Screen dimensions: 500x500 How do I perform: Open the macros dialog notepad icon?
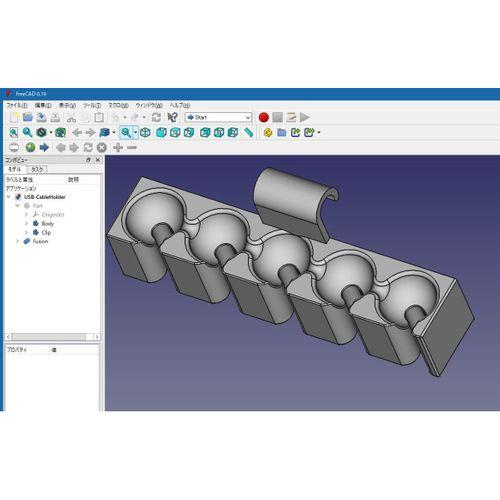pos(291,117)
